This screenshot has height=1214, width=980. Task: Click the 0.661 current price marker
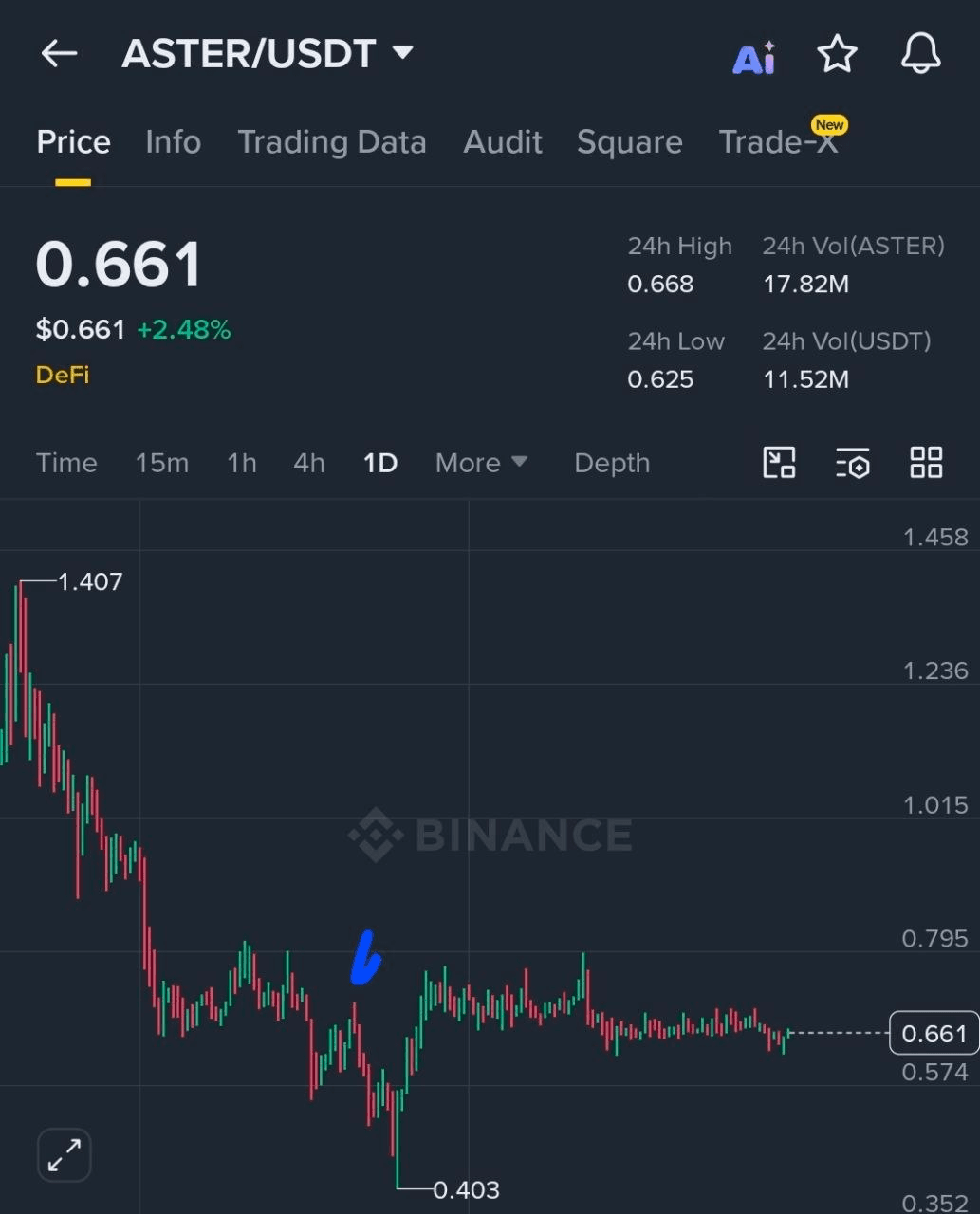(x=934, y=1033)
